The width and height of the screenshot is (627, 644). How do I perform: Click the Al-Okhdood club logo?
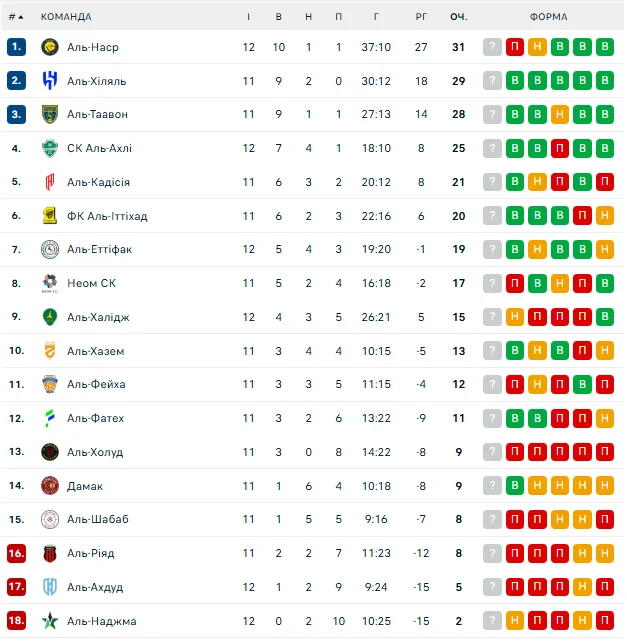pyautogui.click(x=50, y=587)
